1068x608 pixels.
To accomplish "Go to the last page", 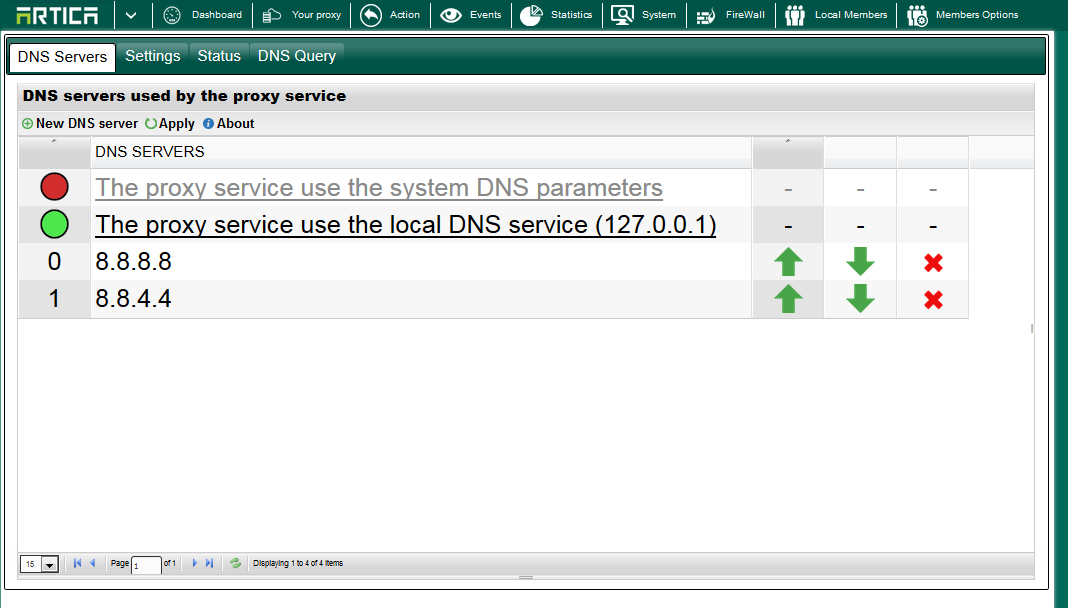I will coord(210,563).
